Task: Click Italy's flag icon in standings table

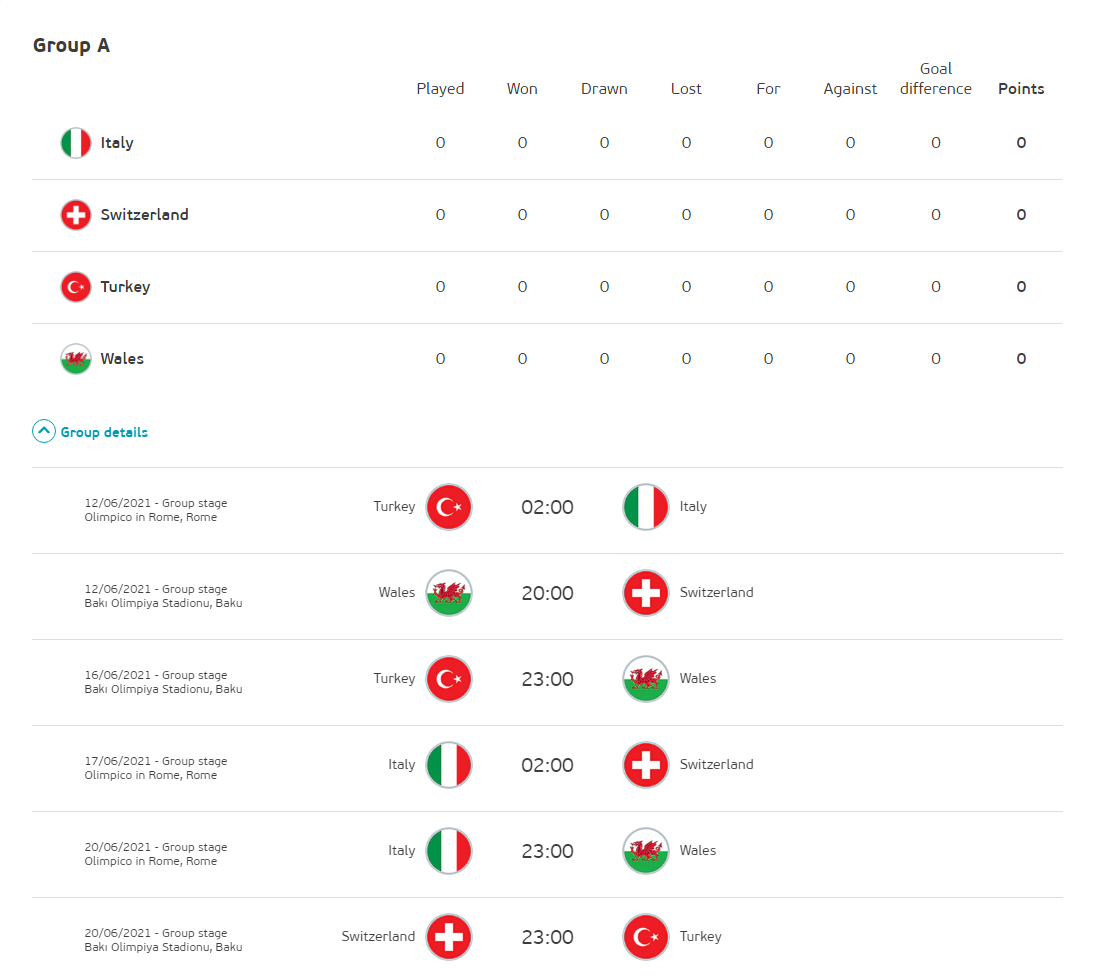Action: click(76, 143)
